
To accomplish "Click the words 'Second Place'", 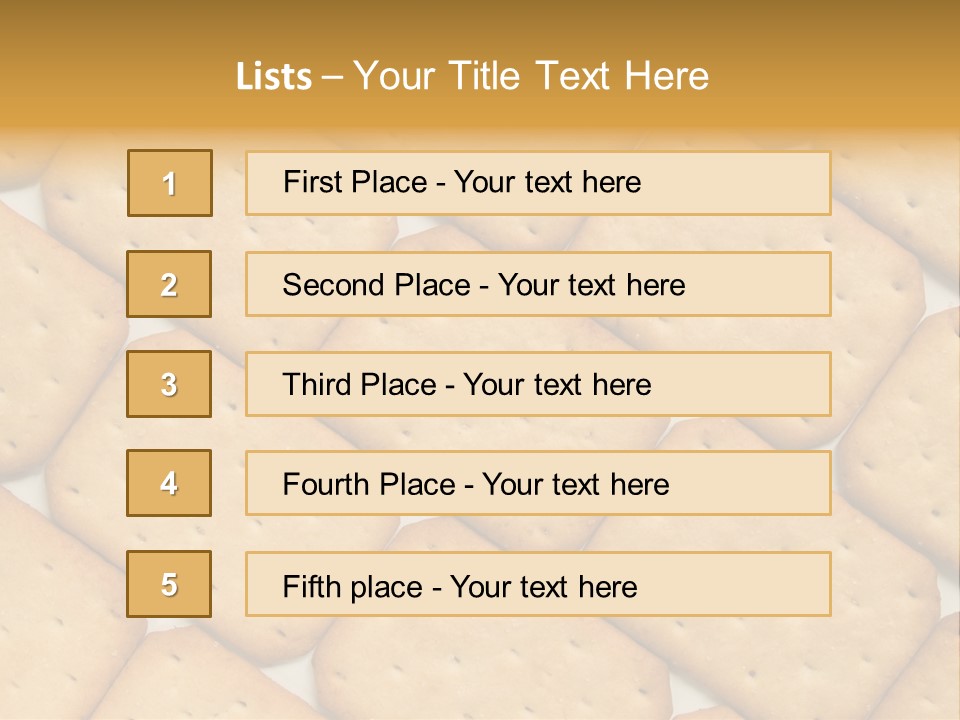I will click(x=377, y=285).
